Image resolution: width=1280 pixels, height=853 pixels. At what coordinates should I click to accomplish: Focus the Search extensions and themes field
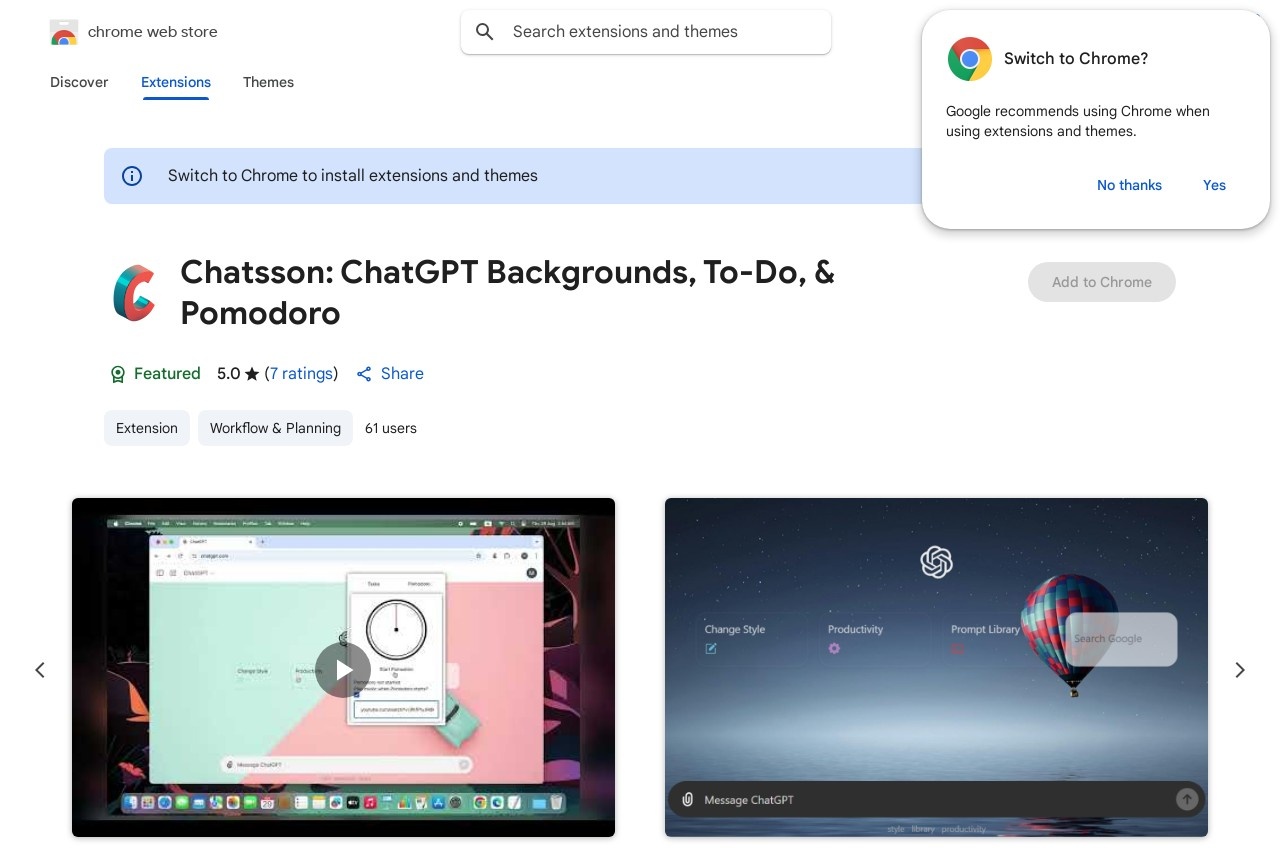click(646, 32)
